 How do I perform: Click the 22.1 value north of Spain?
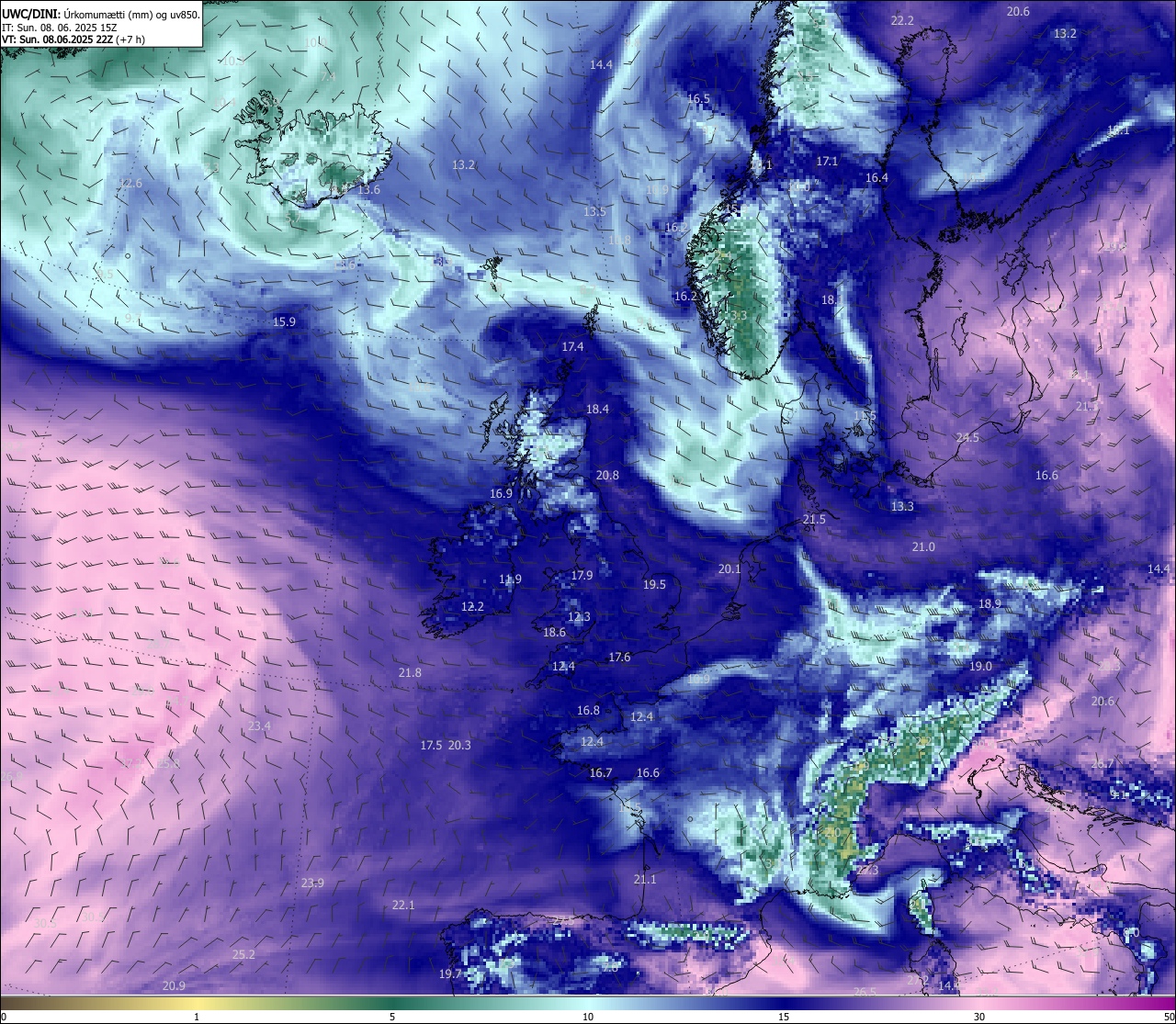click(x=403, y=905)
